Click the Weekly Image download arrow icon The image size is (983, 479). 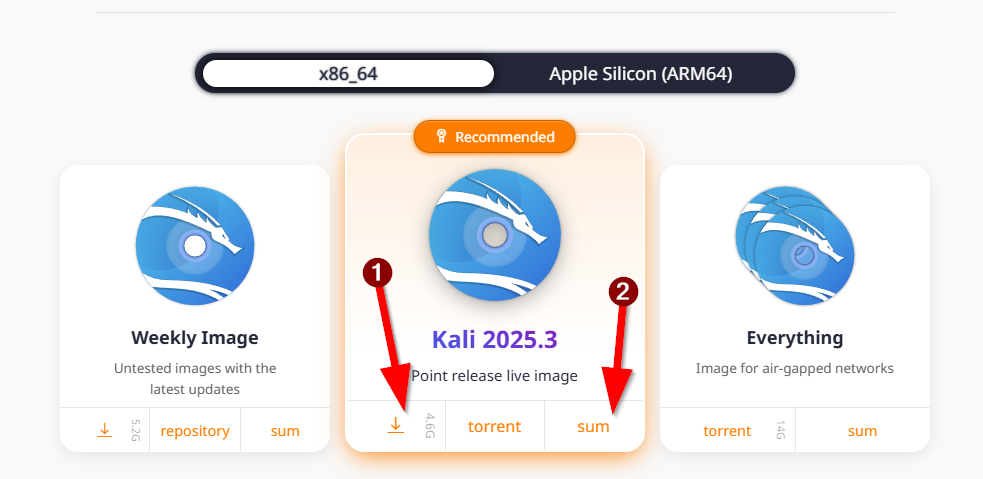tap(104, 431)
